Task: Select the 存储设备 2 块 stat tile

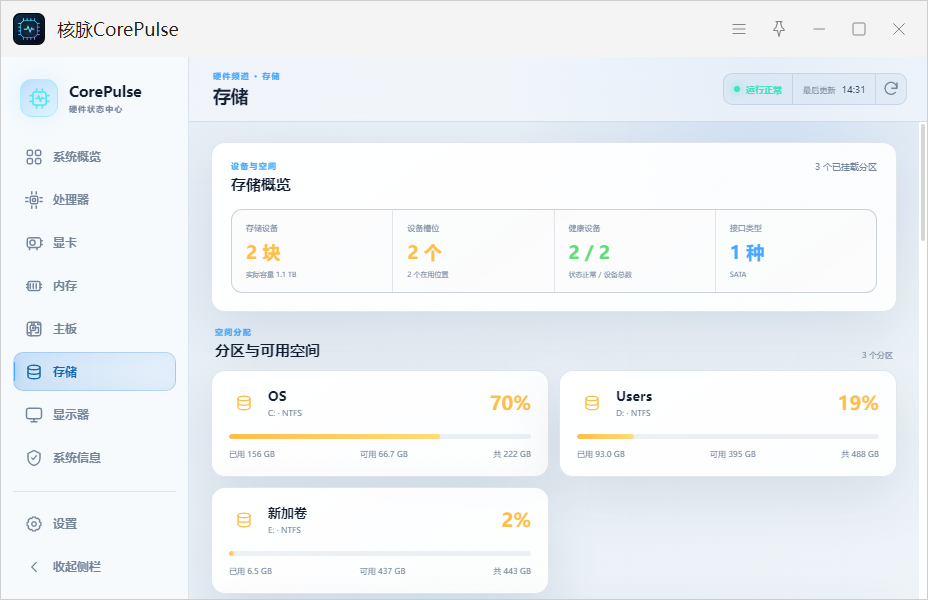Action: [x=312, y=251]
